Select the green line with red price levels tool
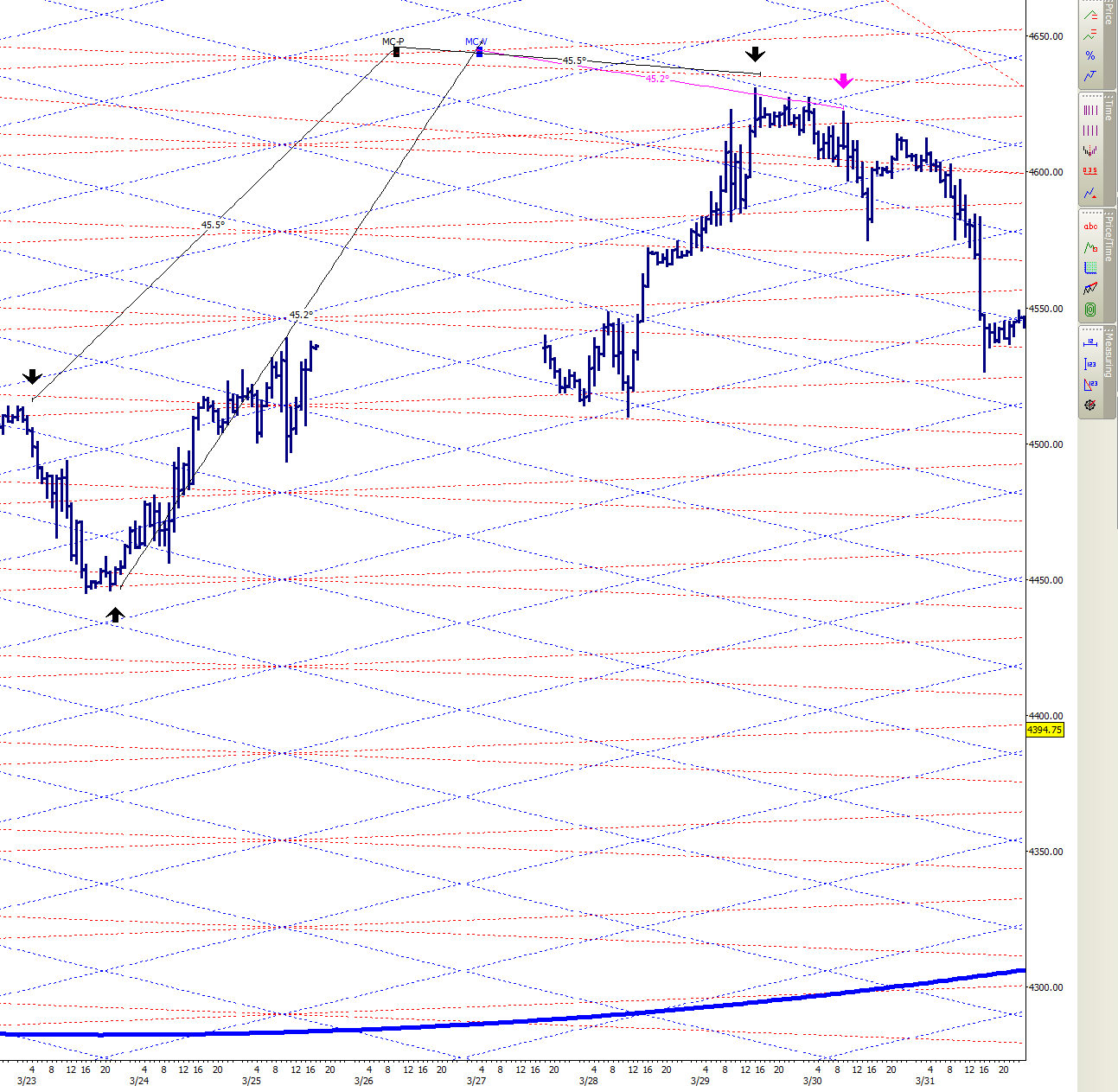This screenshot has width=1118, height=1092. click(x=1090, y=16)
